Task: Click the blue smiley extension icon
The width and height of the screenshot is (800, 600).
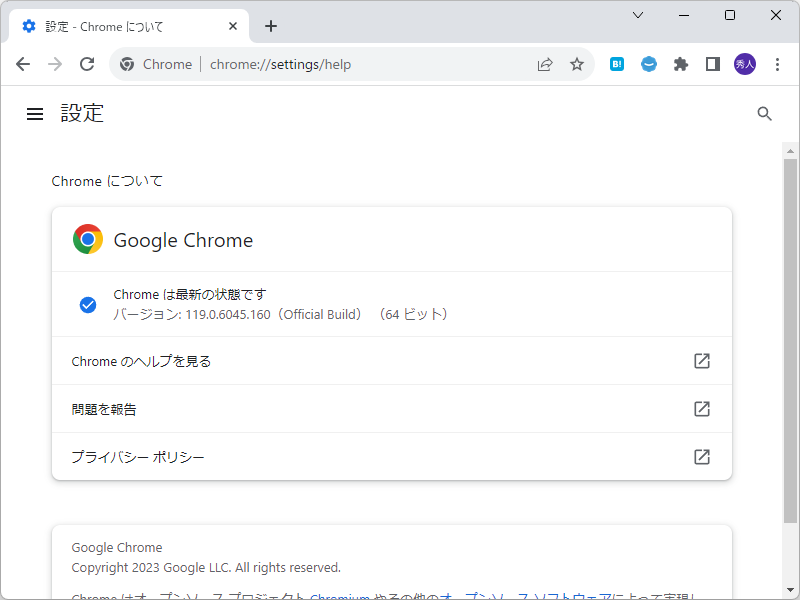Action: [649, 63]
